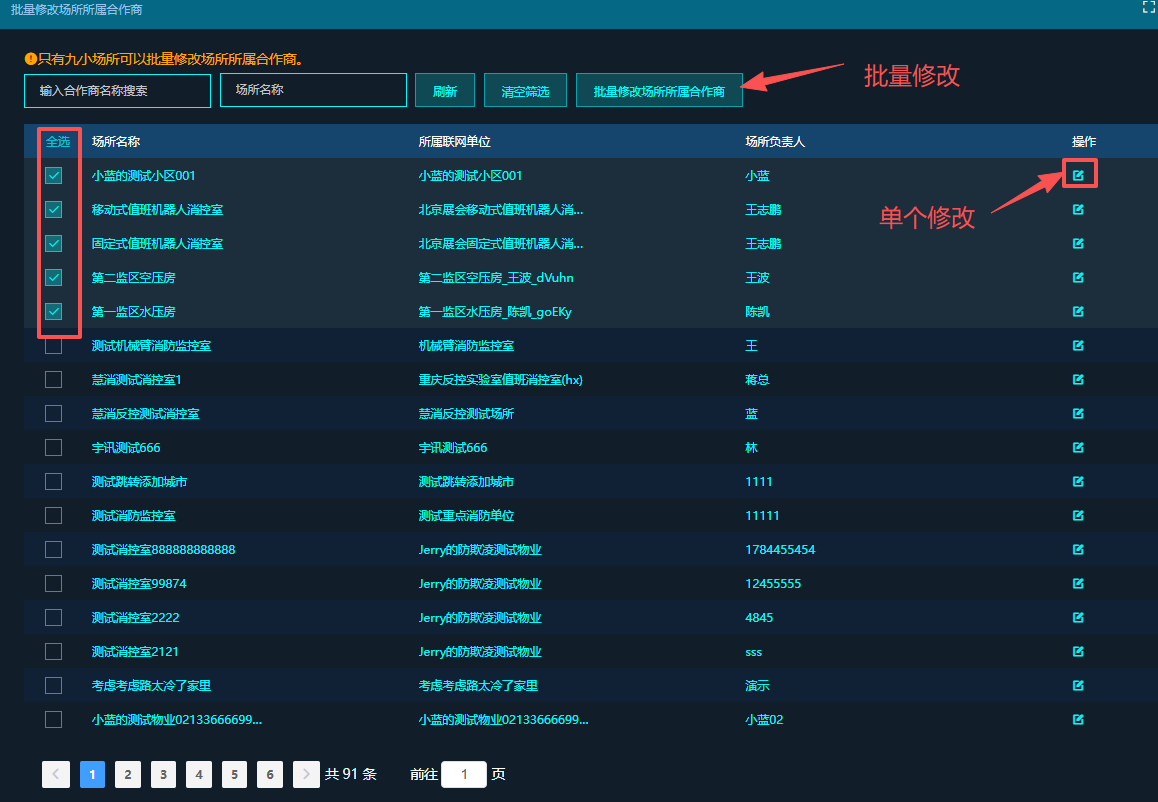Go to next page using right arrow
This screenshot has height=802, width=1158.
[x=307, y=774]
